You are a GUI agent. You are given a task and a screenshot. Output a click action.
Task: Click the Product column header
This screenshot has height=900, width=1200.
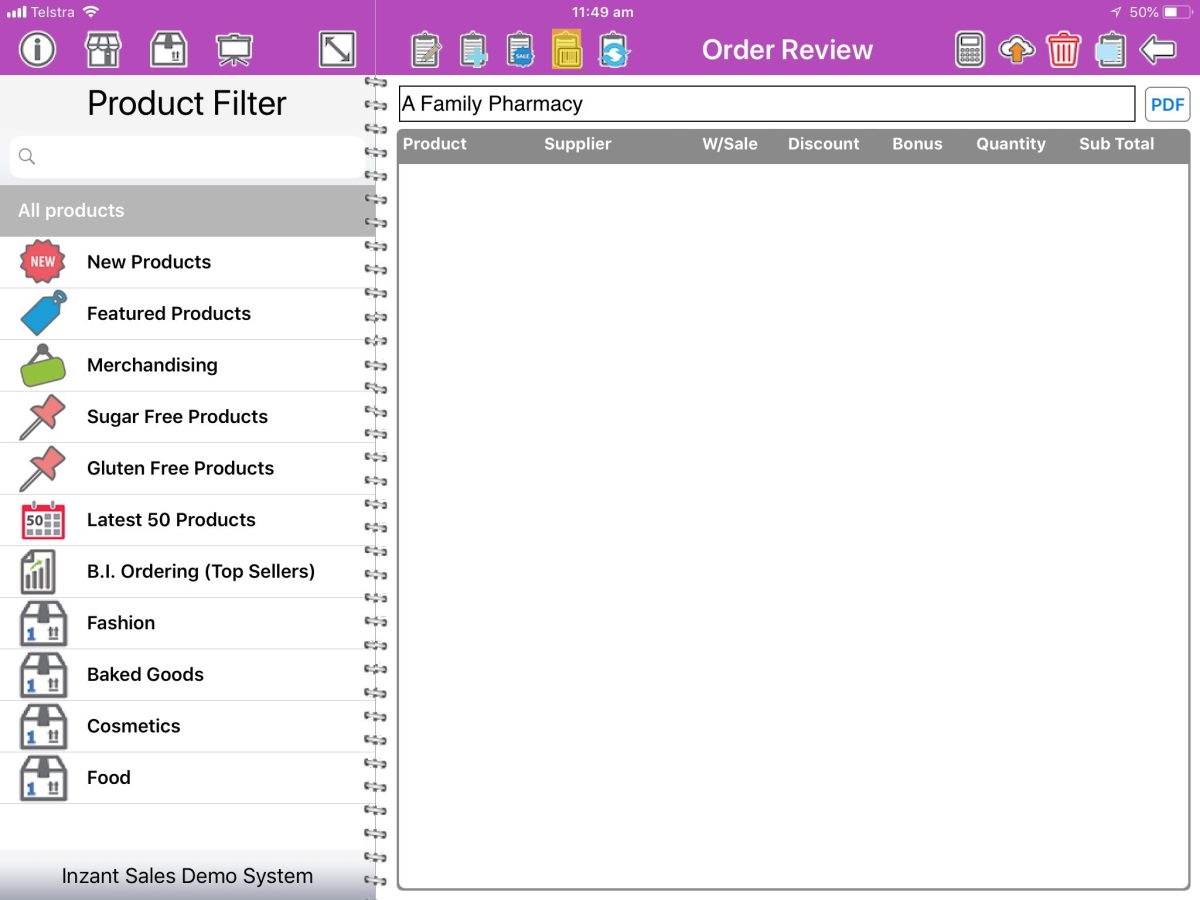(x=435, y=144)
